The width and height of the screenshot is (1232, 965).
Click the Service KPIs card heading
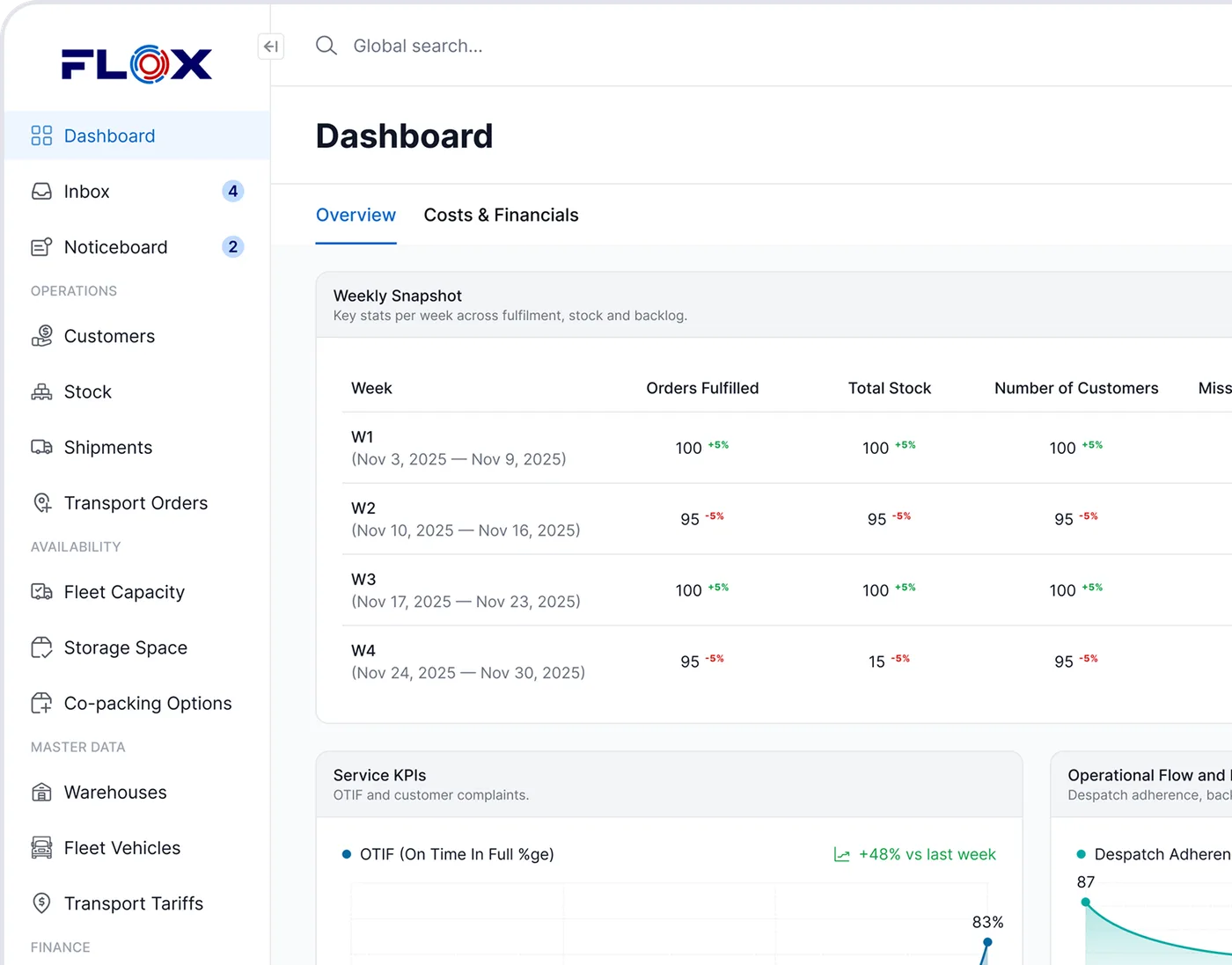click(379, 775)
